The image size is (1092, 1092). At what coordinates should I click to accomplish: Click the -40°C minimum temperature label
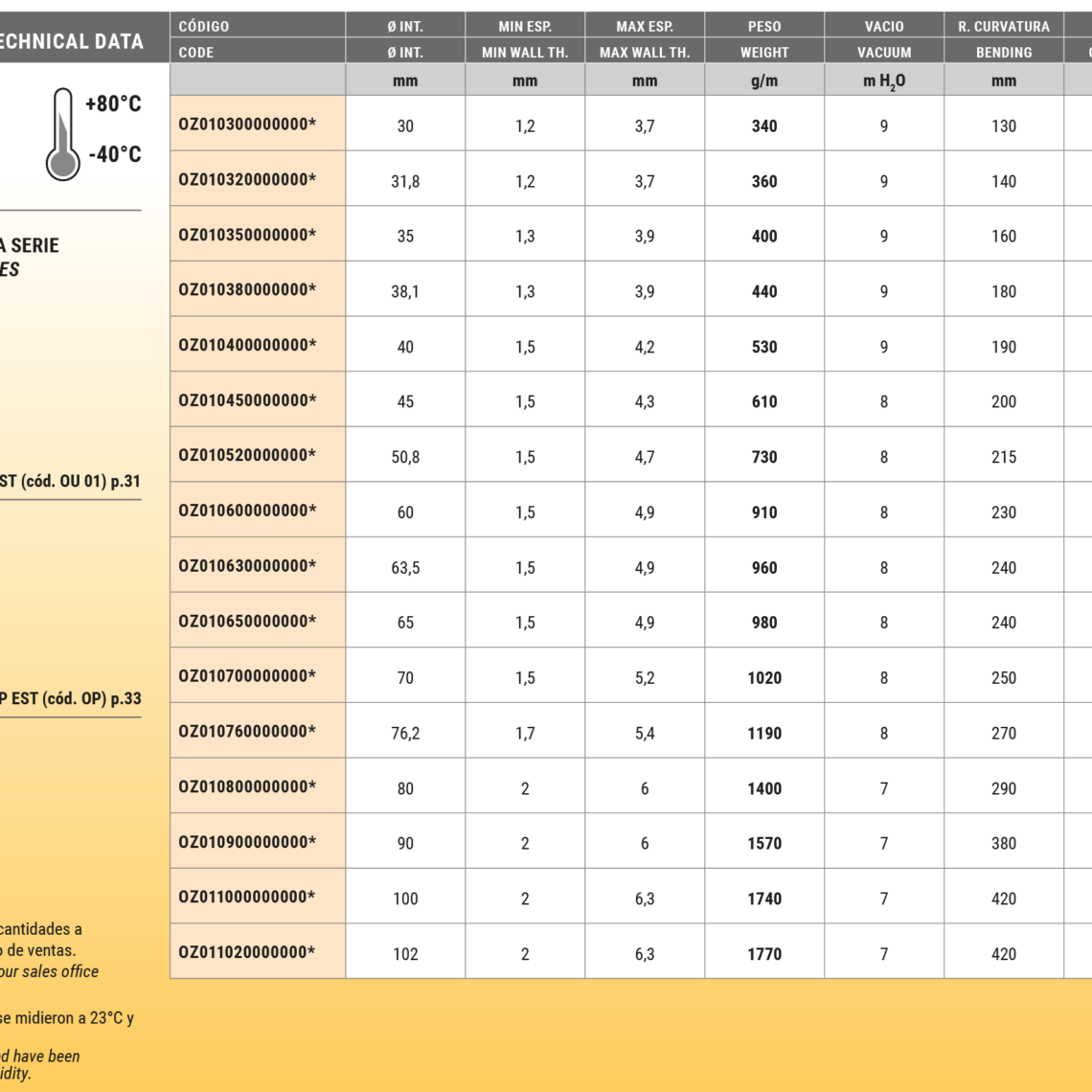pos(114,154)
